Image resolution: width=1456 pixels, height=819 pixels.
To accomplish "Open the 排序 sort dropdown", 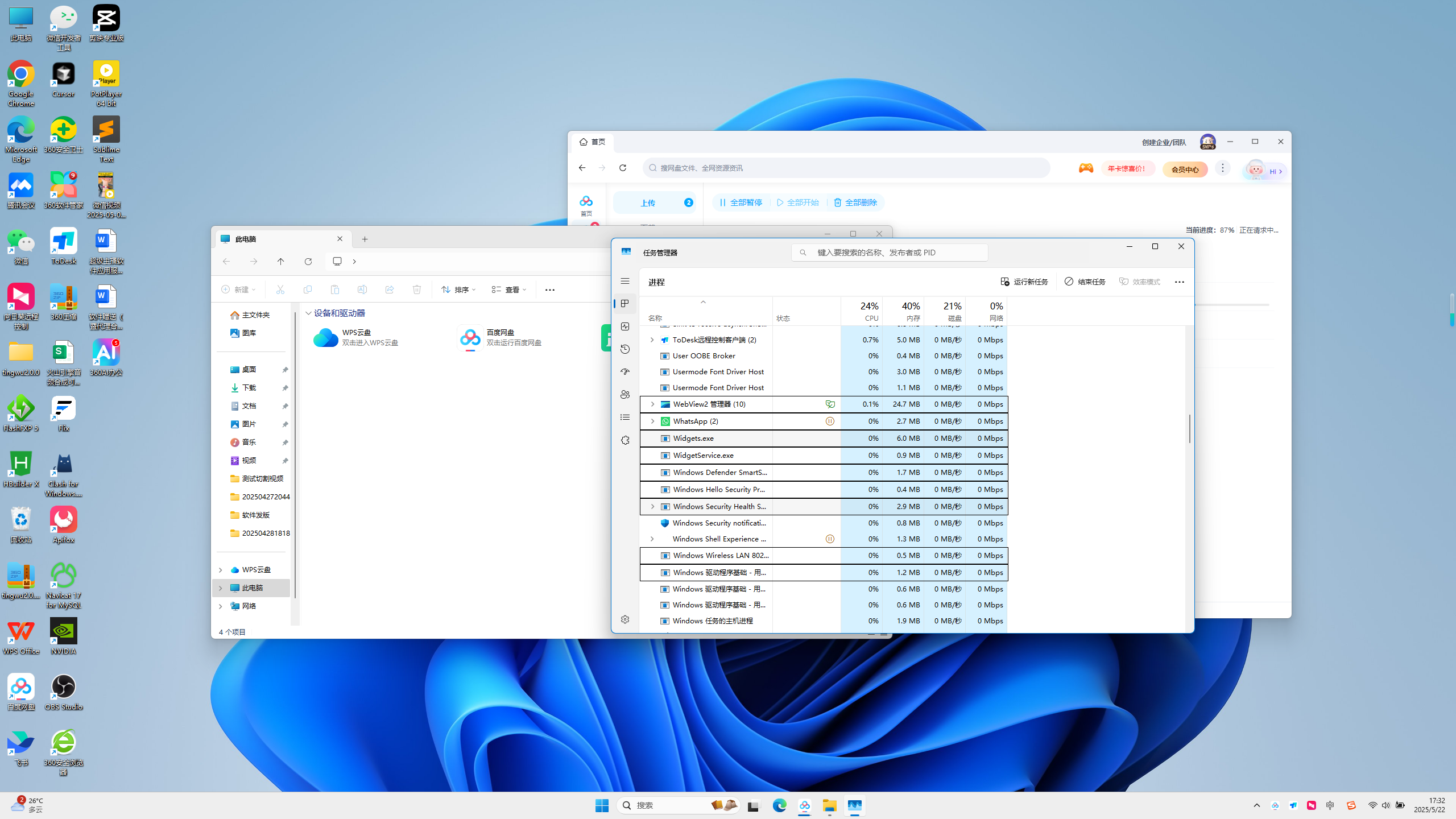I will (458, 289).
